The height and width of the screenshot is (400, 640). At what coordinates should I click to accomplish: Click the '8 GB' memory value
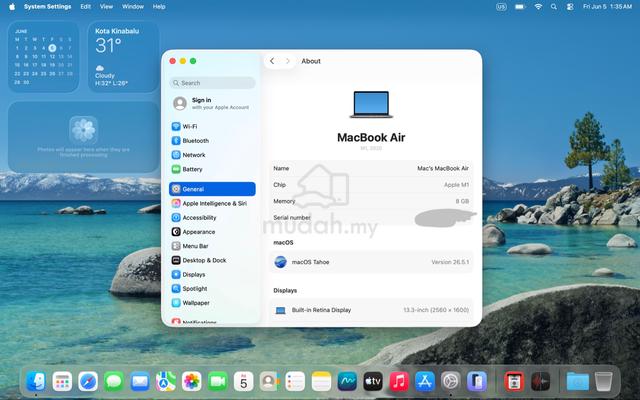coord(462,201)
